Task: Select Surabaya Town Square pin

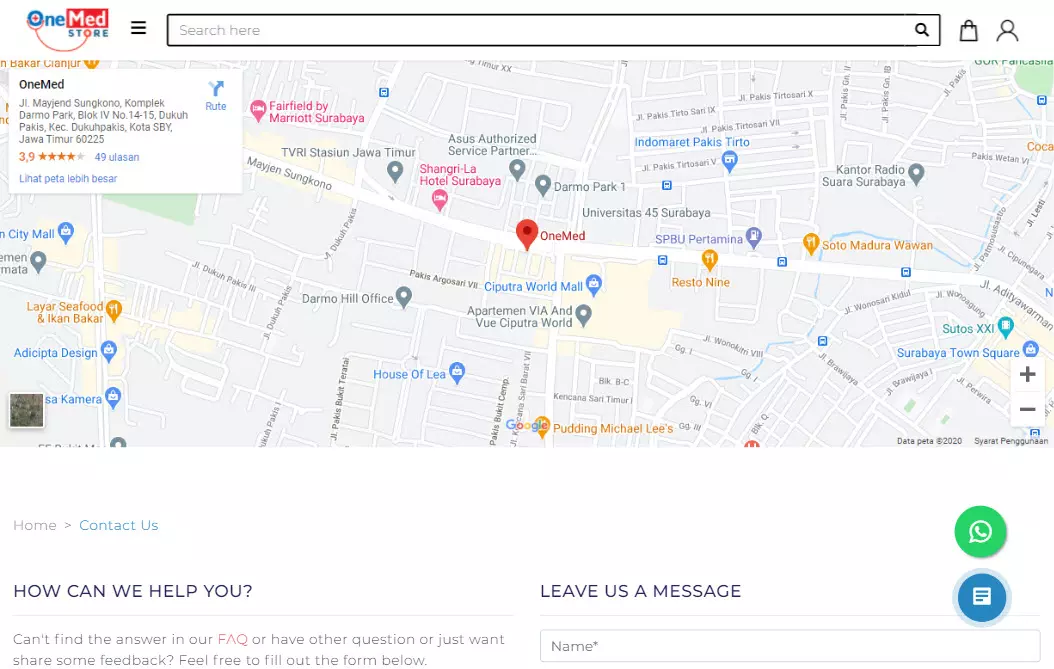Action: 1030,350
